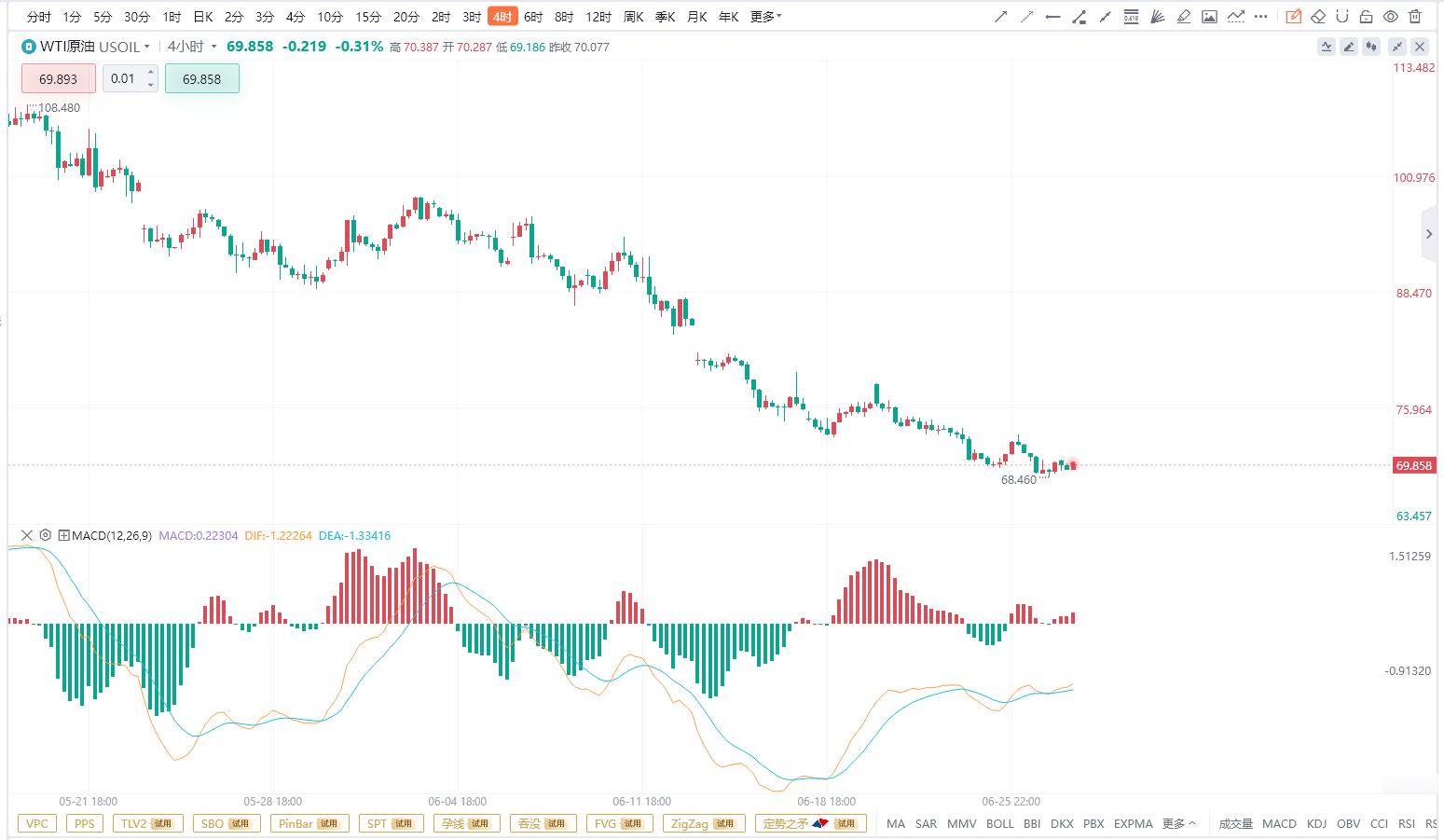
Task: Enable the FVG trial indicator
Action: click(x=620, y=823)
